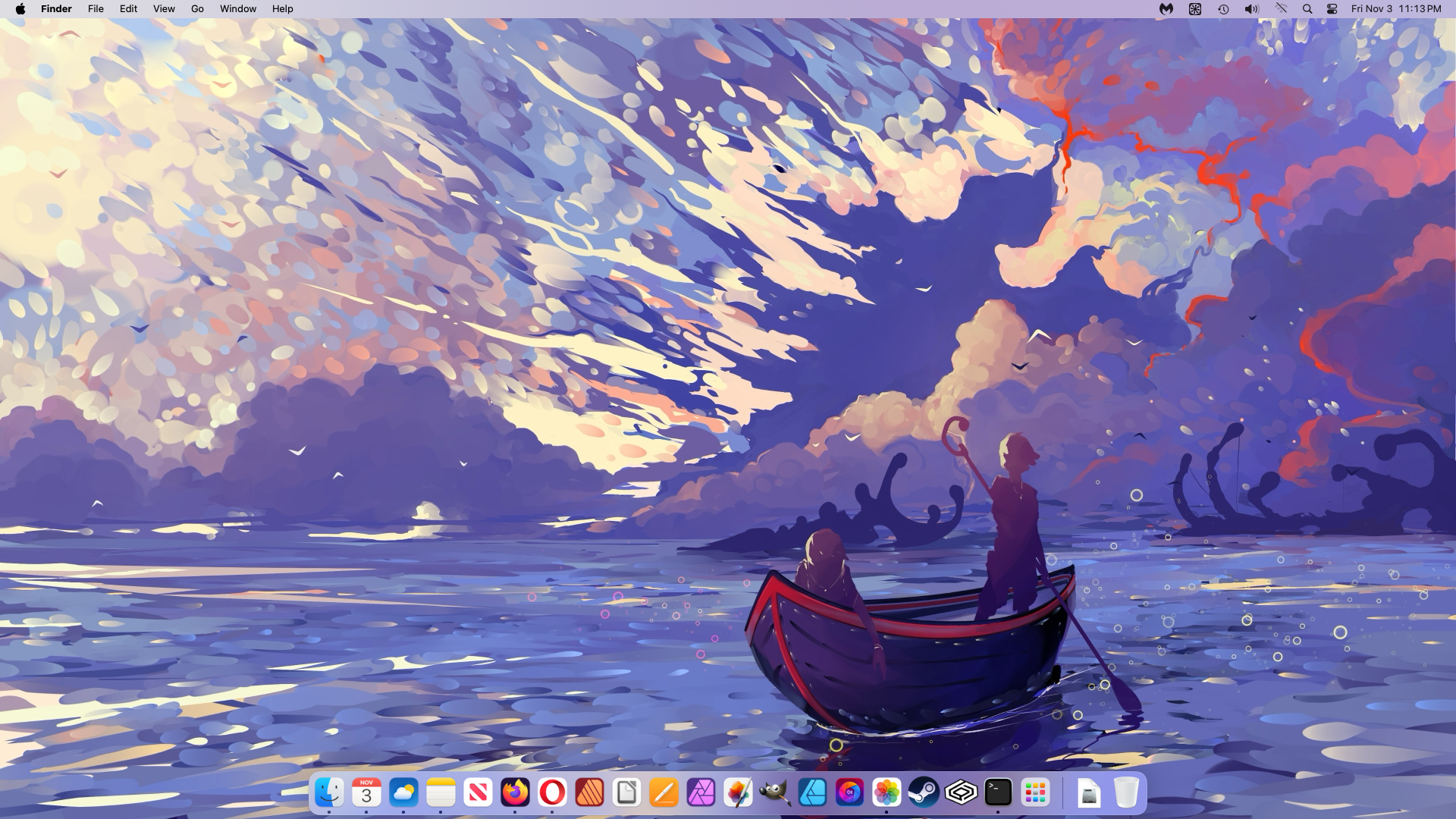The image size is (1456, 819).
Task: Open the Window menu
Action: pyautogui.click(x=238, y=9)
